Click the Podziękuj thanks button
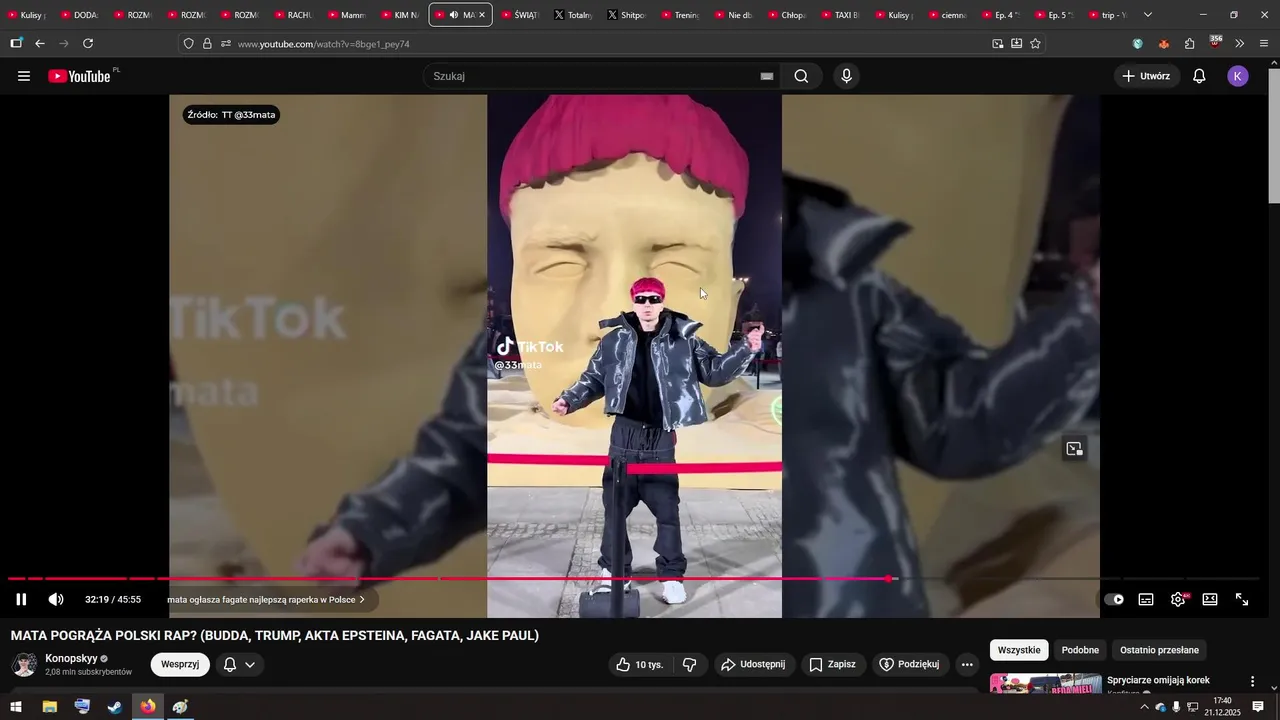The image size is (1280, 720). click(910, 664)
